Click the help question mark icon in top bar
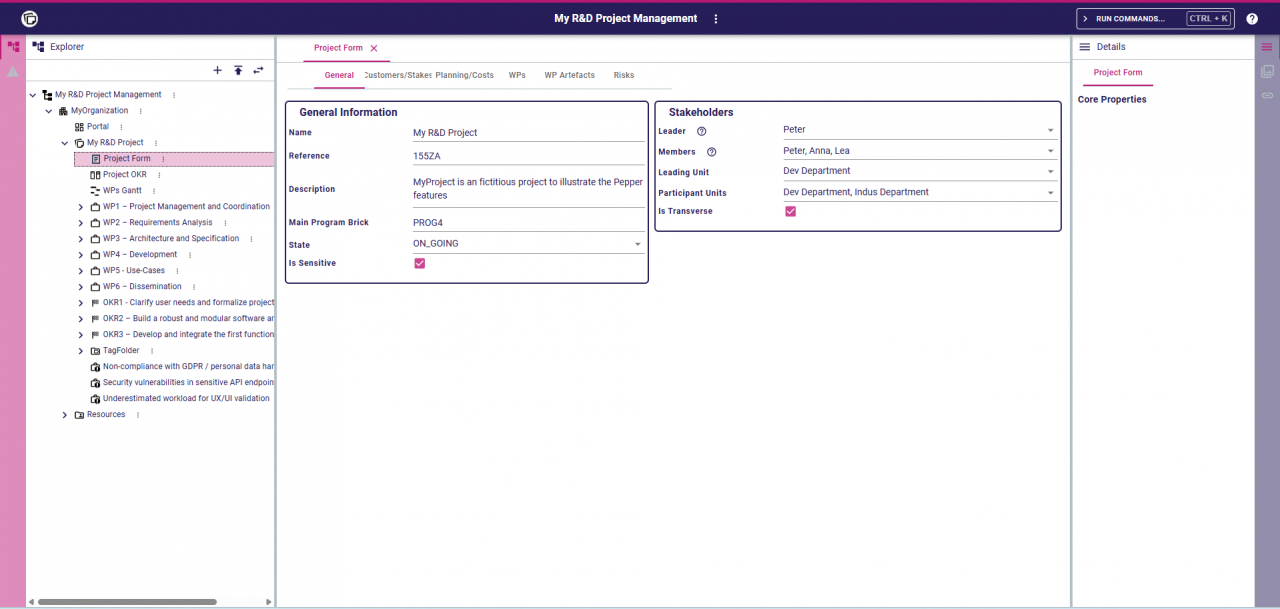 1253,18
